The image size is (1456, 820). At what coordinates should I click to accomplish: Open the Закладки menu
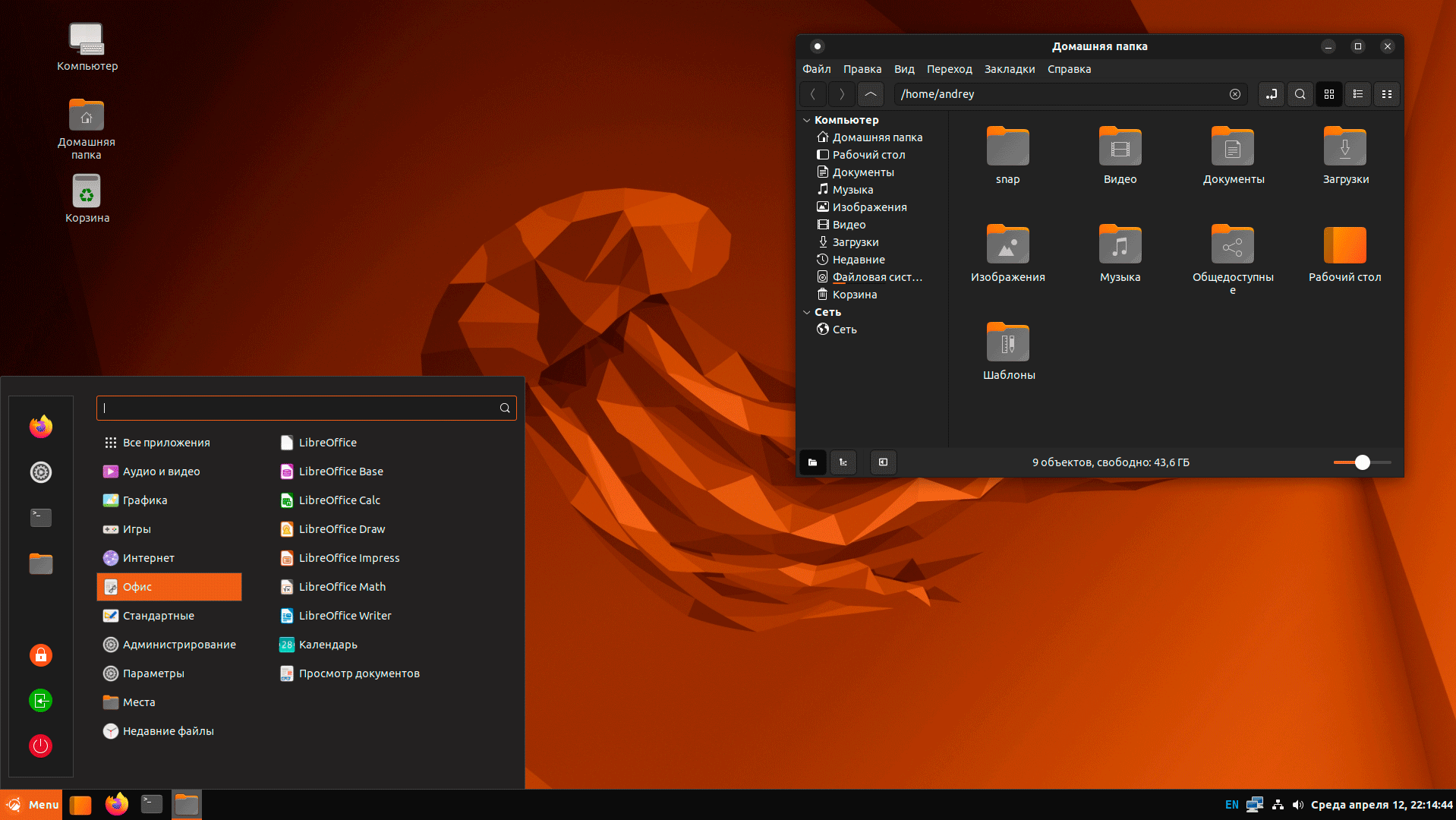pyautogui.click(x=1009, y=69)
